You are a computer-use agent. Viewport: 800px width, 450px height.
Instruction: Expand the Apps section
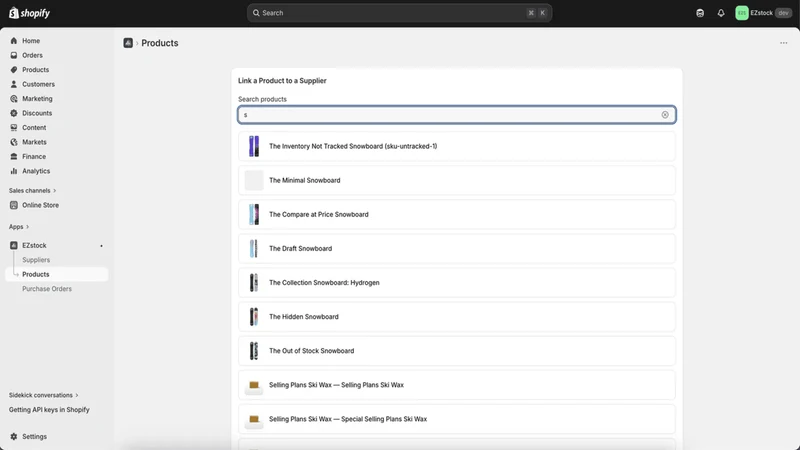19,227
